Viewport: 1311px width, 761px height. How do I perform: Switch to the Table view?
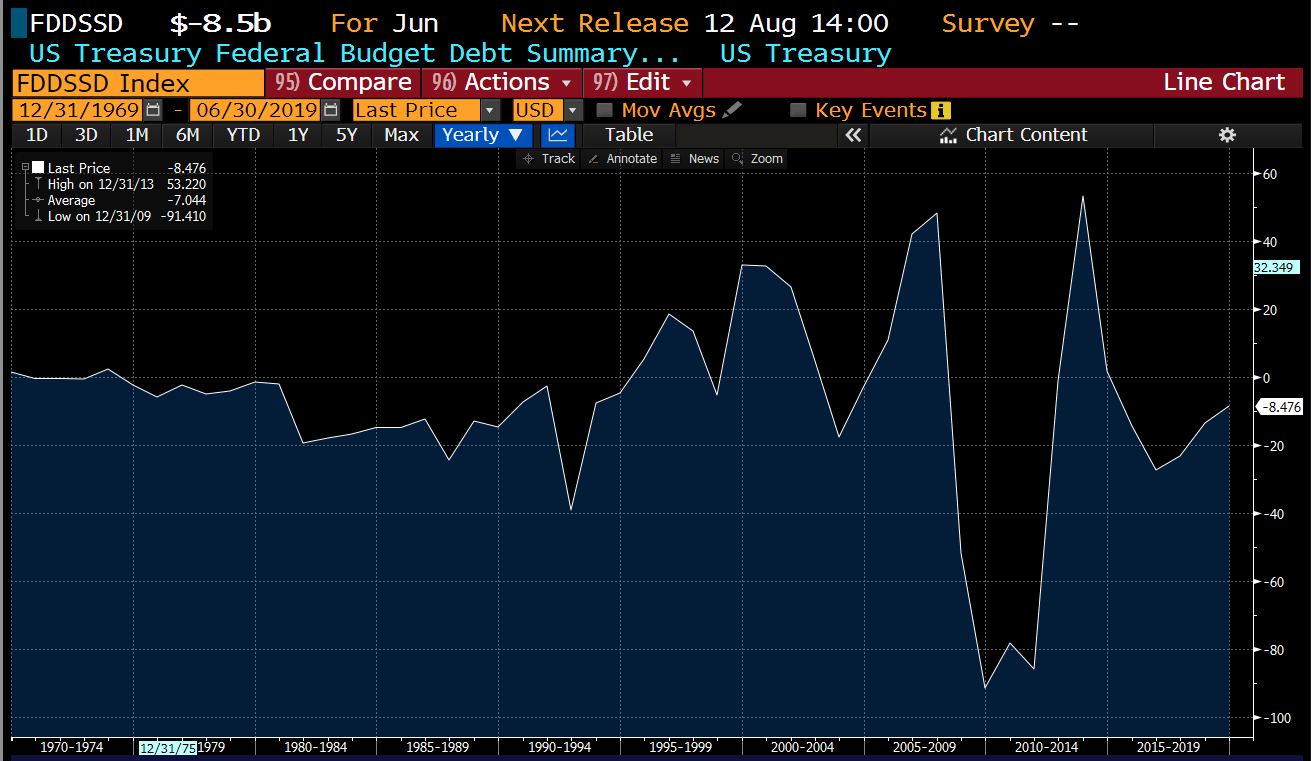click(x=629, y=135)
